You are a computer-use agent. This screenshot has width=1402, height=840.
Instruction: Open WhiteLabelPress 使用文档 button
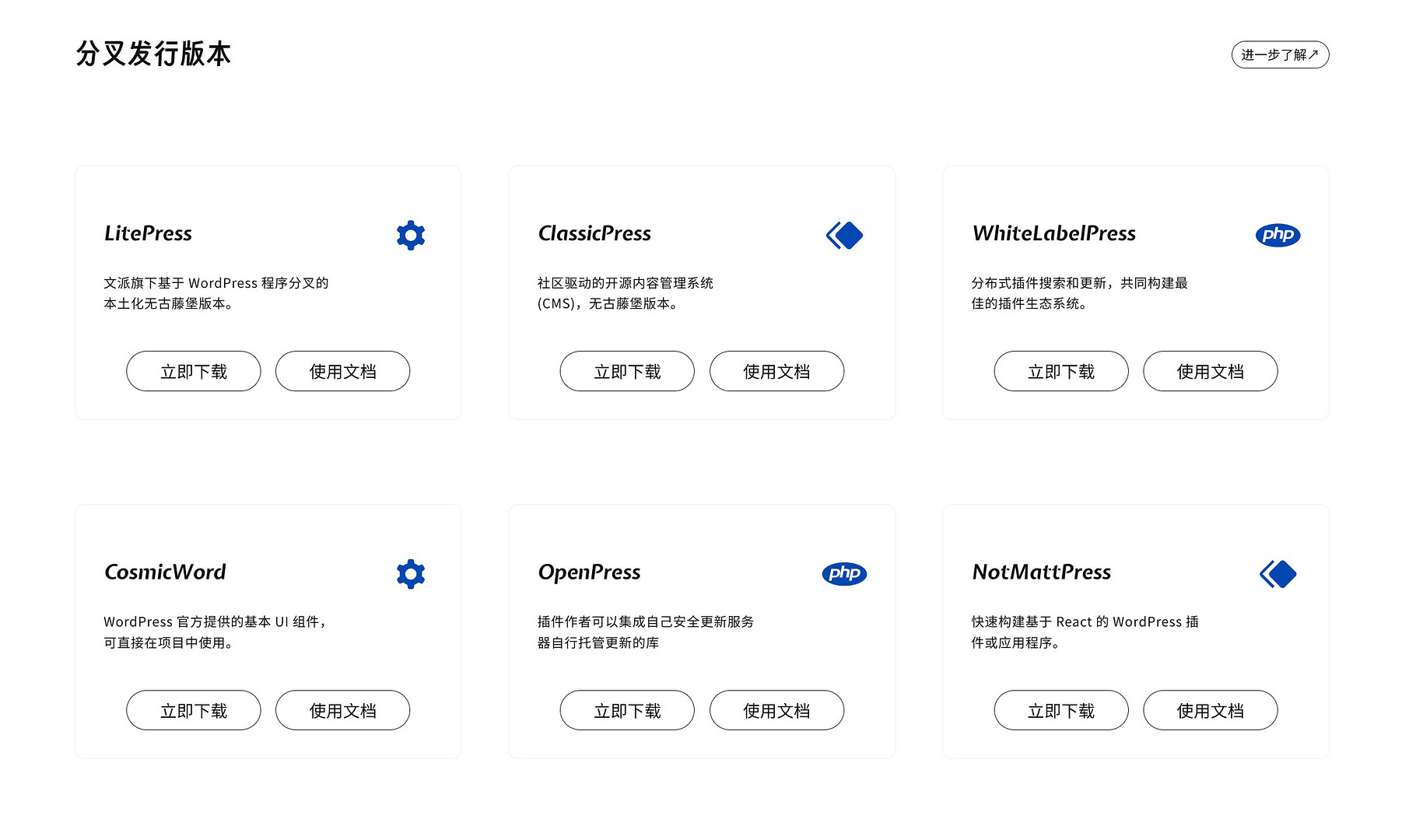click(x=1210, y=372)
